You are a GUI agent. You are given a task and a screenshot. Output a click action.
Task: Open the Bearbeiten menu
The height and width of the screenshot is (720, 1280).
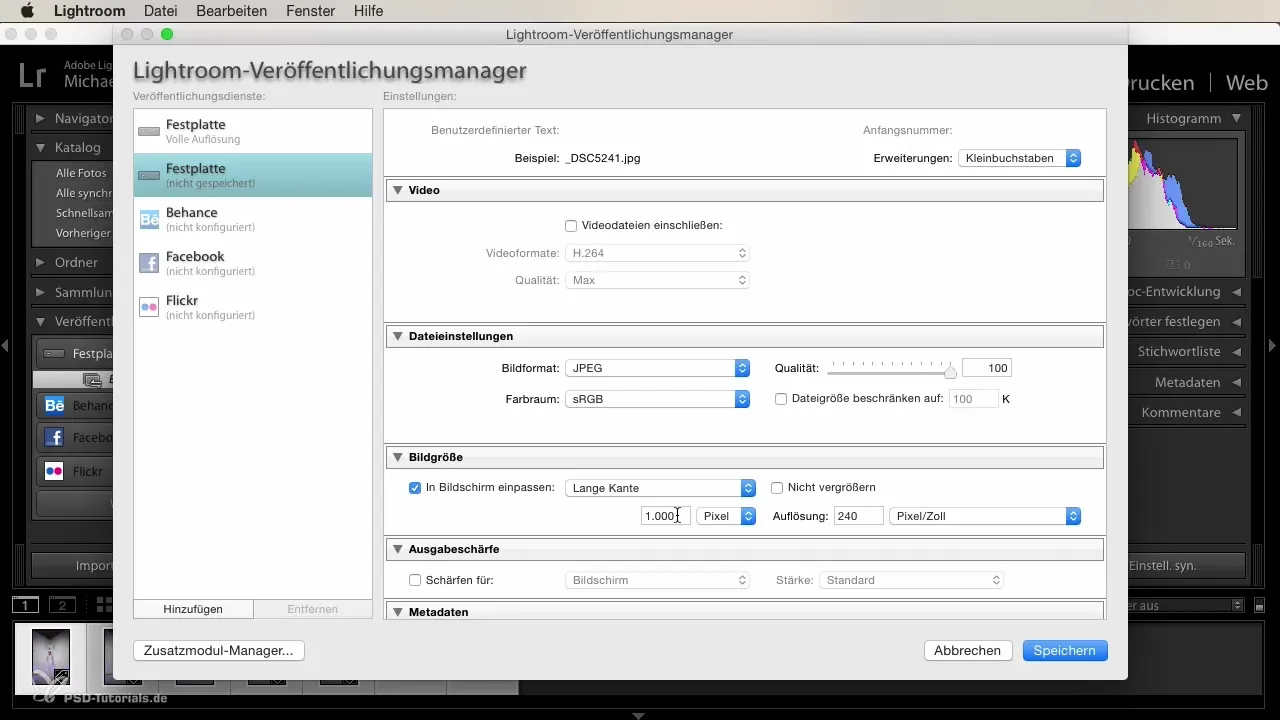[232, 11]
